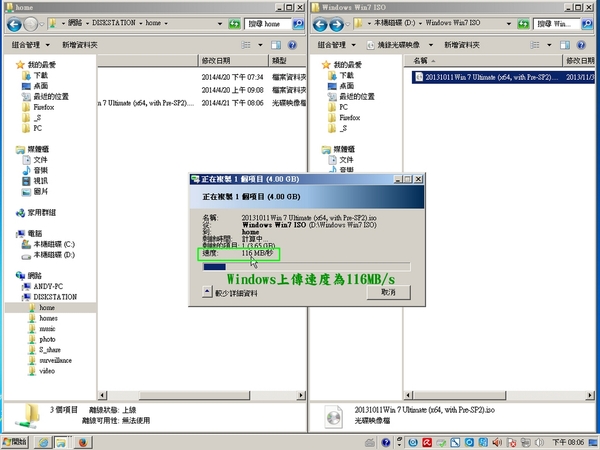Open view options dropdown arrow in Win7 ISO window
This screenshot has height=450, width=600.
[x=549, y=45]
